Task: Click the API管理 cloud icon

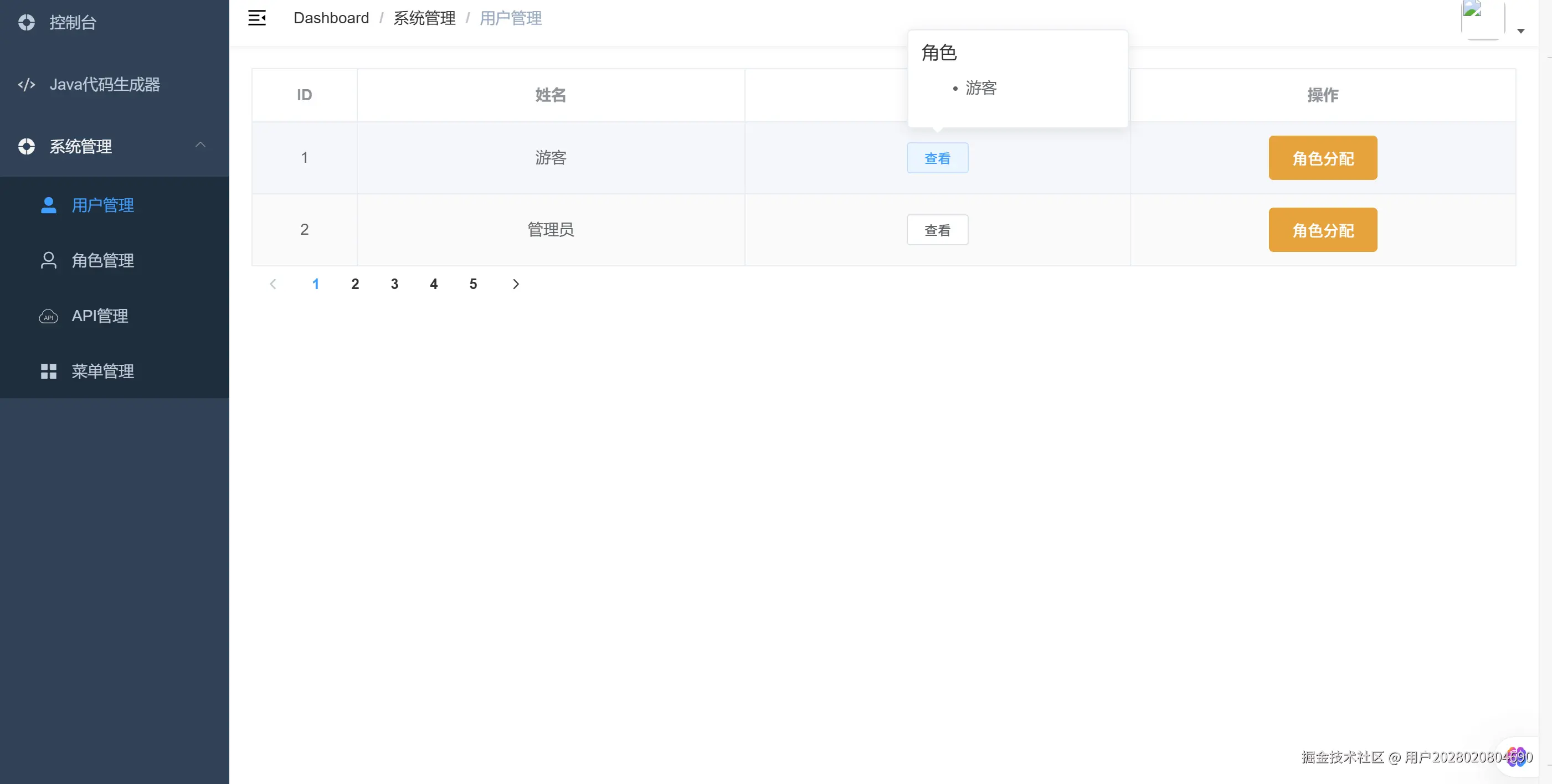Action: (x=48, y=316)
